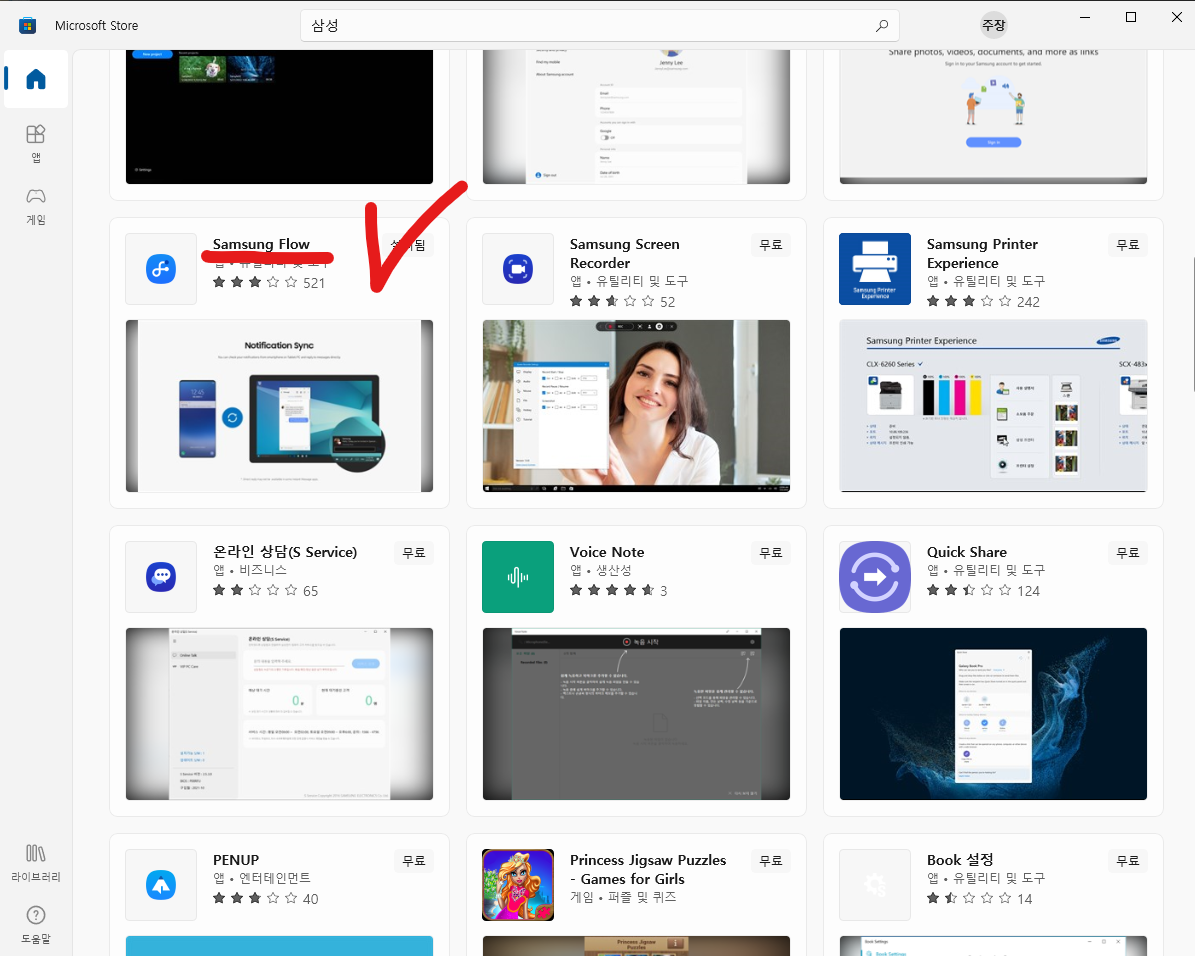
Task: Open Samsung Flow Notification Sync screenshot
Action: [x=279, y=406]
